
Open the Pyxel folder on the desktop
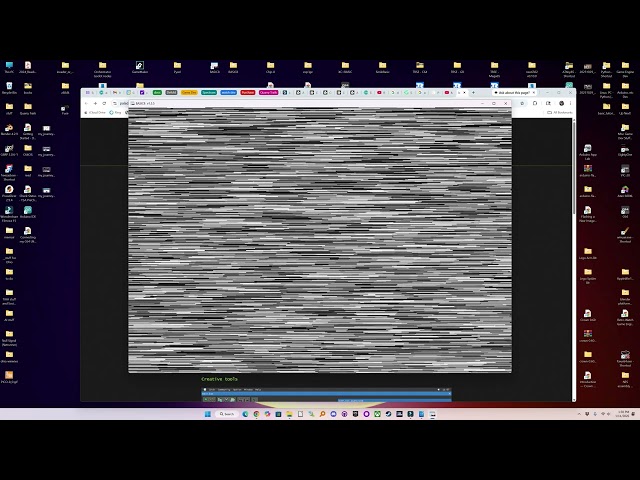[x=177, y=67]
